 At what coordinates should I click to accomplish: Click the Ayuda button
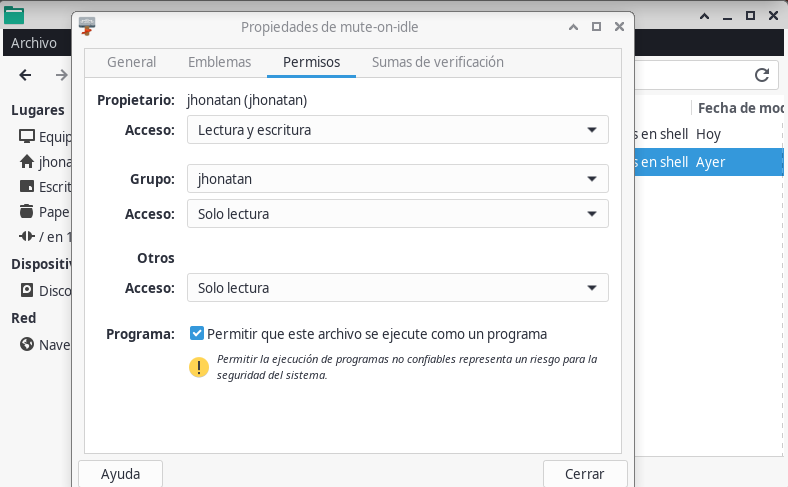(120, 474)
